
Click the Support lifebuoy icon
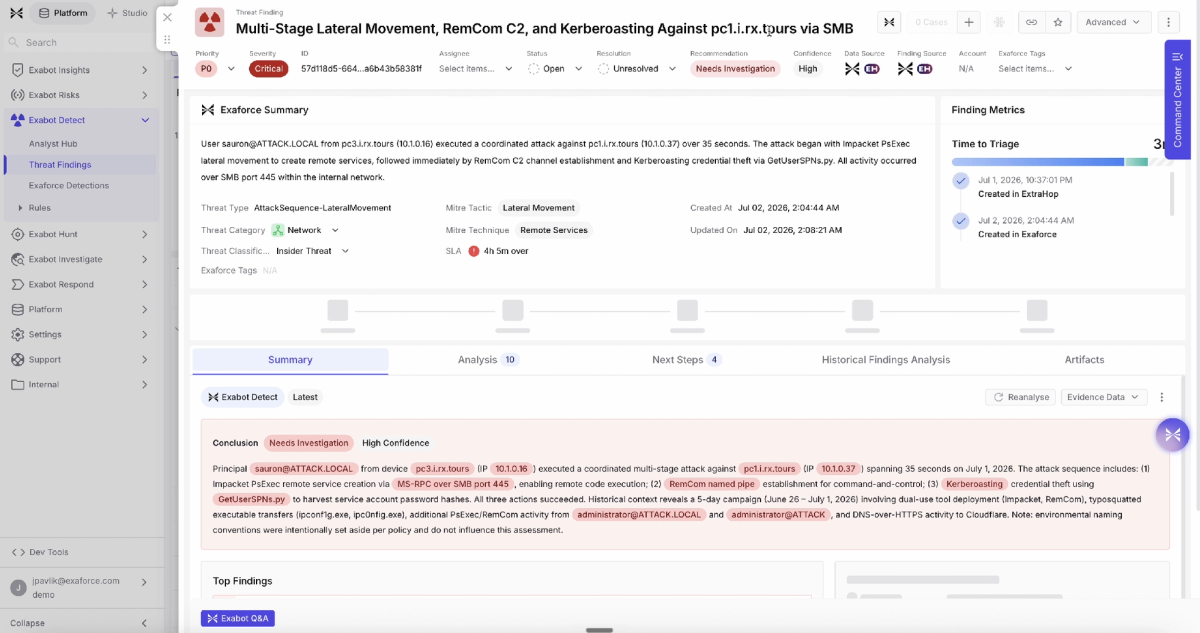coord(18,359)
